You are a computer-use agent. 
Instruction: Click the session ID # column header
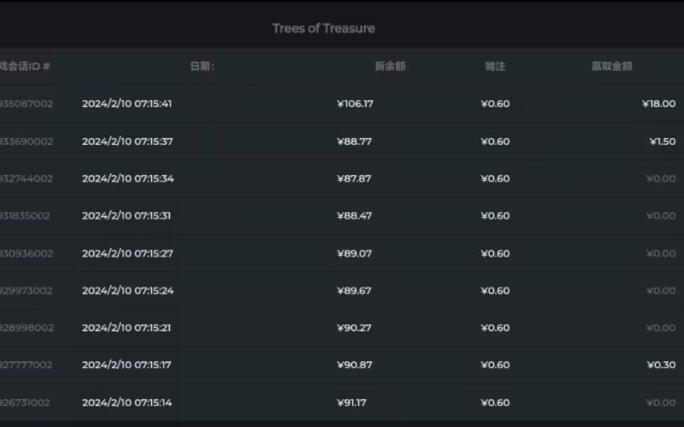coord(25,66)
